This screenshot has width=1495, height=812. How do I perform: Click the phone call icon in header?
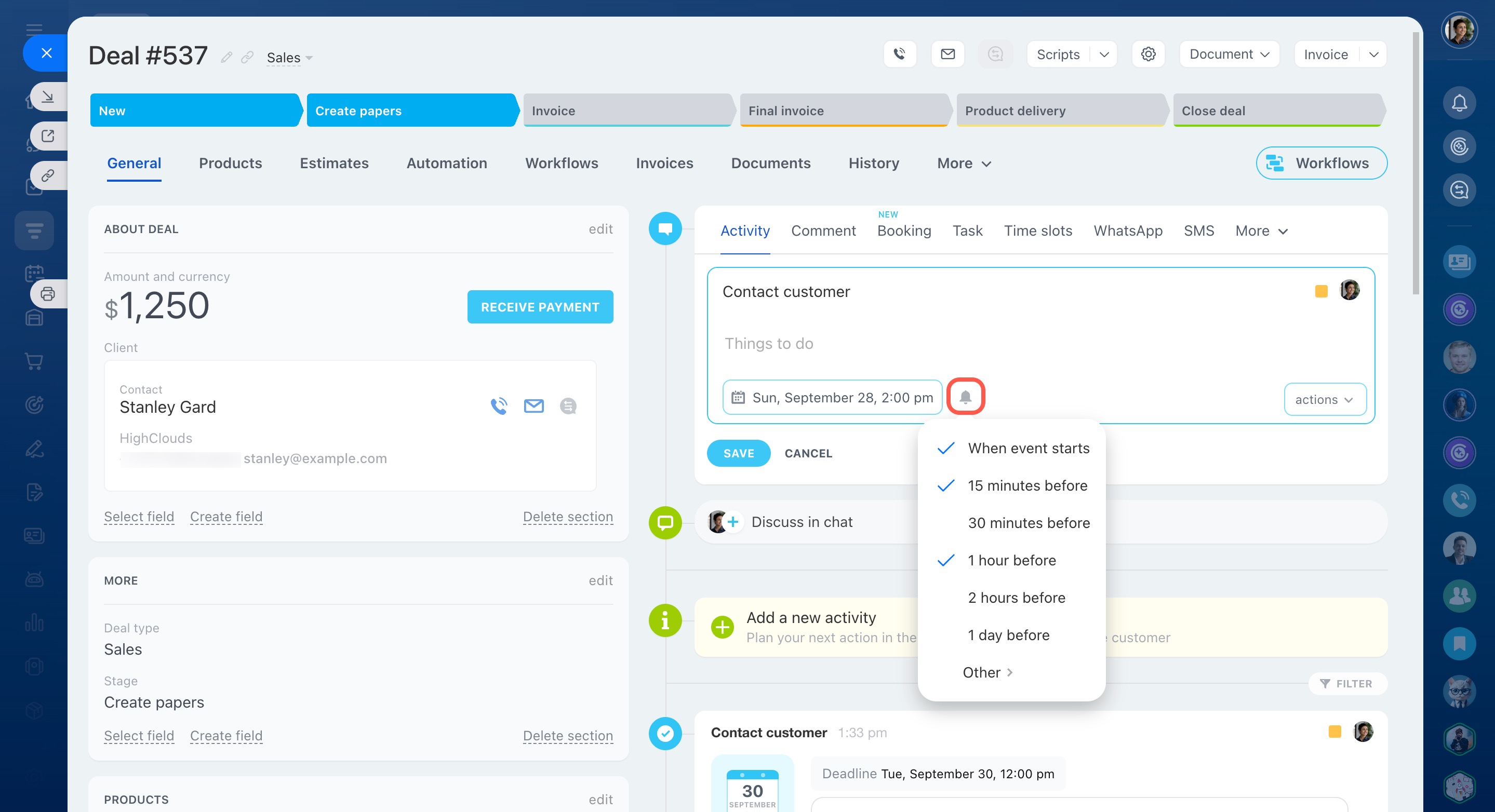pos(900,54)
